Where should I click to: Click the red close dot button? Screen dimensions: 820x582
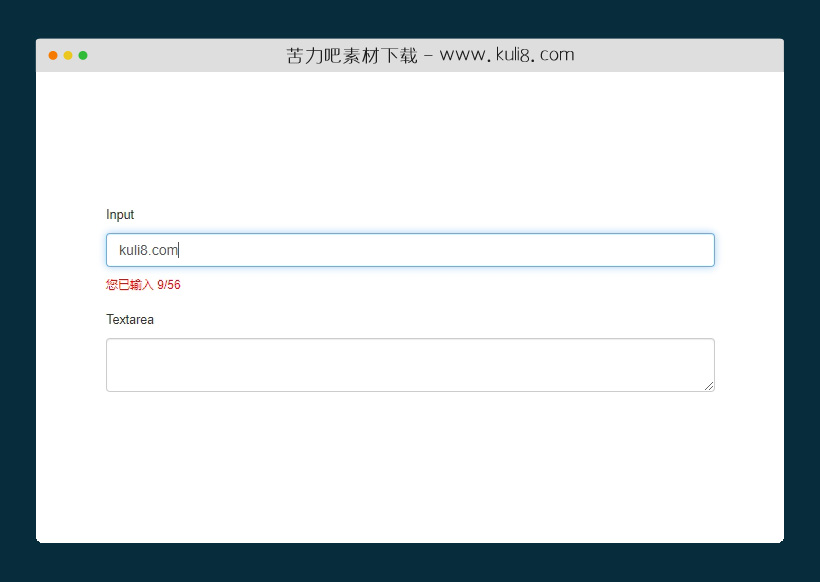(52, 55)
